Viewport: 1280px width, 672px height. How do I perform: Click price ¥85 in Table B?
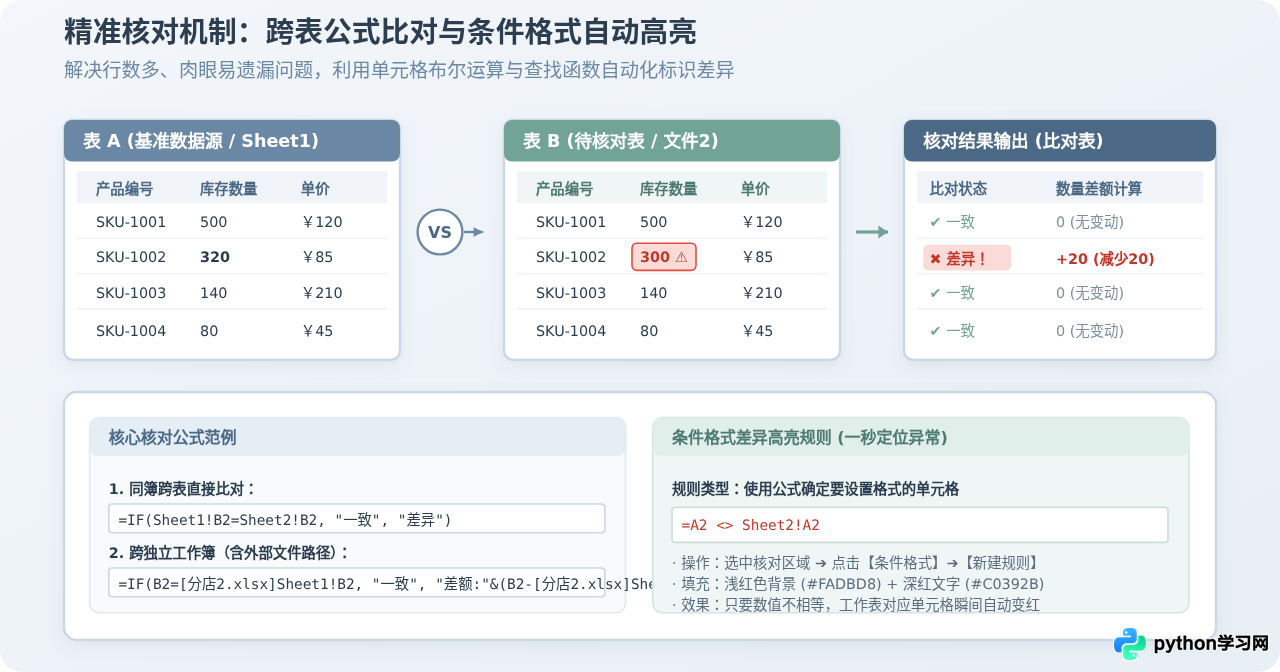pos(757,257)
